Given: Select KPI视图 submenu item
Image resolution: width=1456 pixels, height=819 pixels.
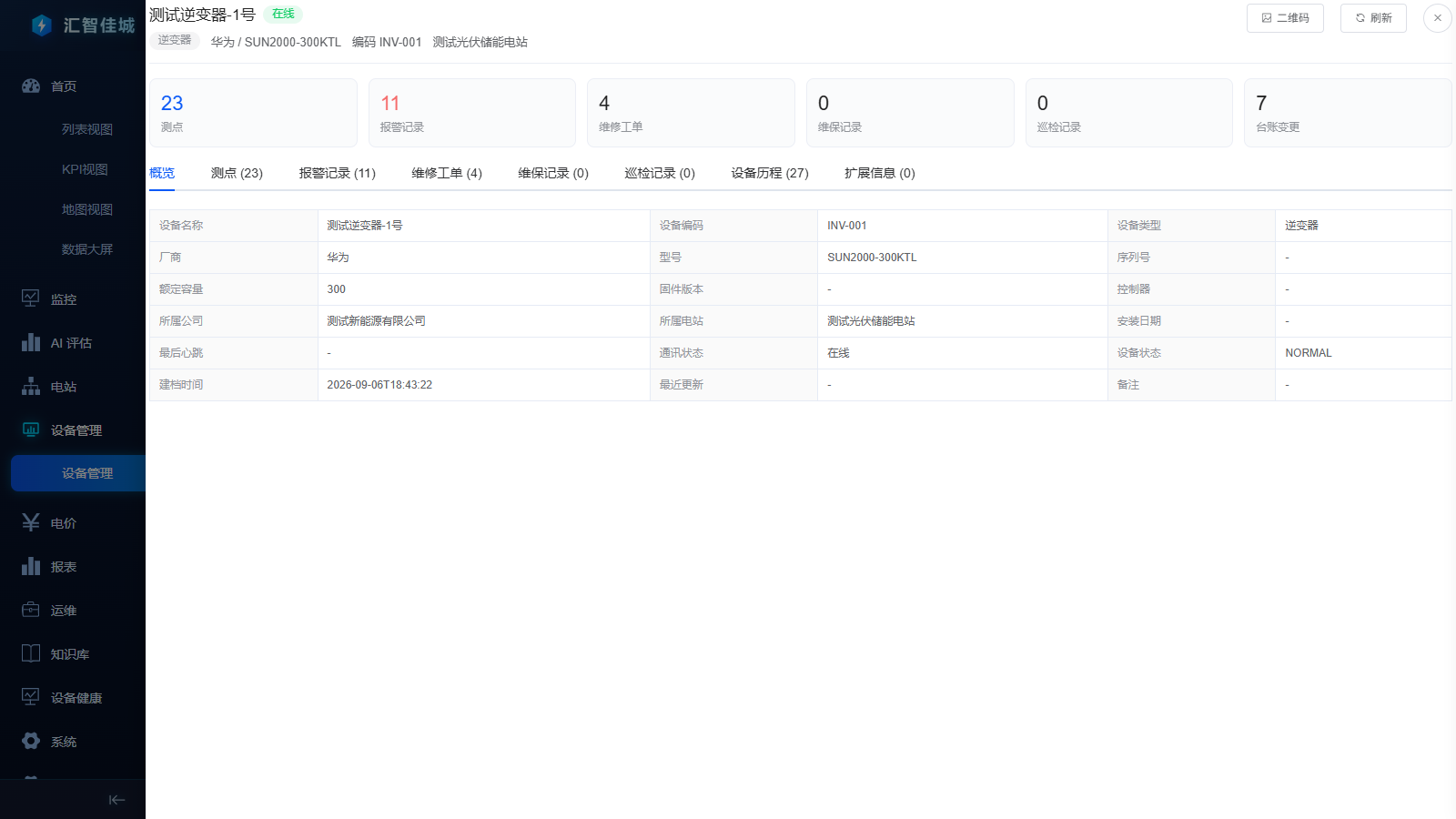Looking at the screenshot, I should tap(85, 169).
